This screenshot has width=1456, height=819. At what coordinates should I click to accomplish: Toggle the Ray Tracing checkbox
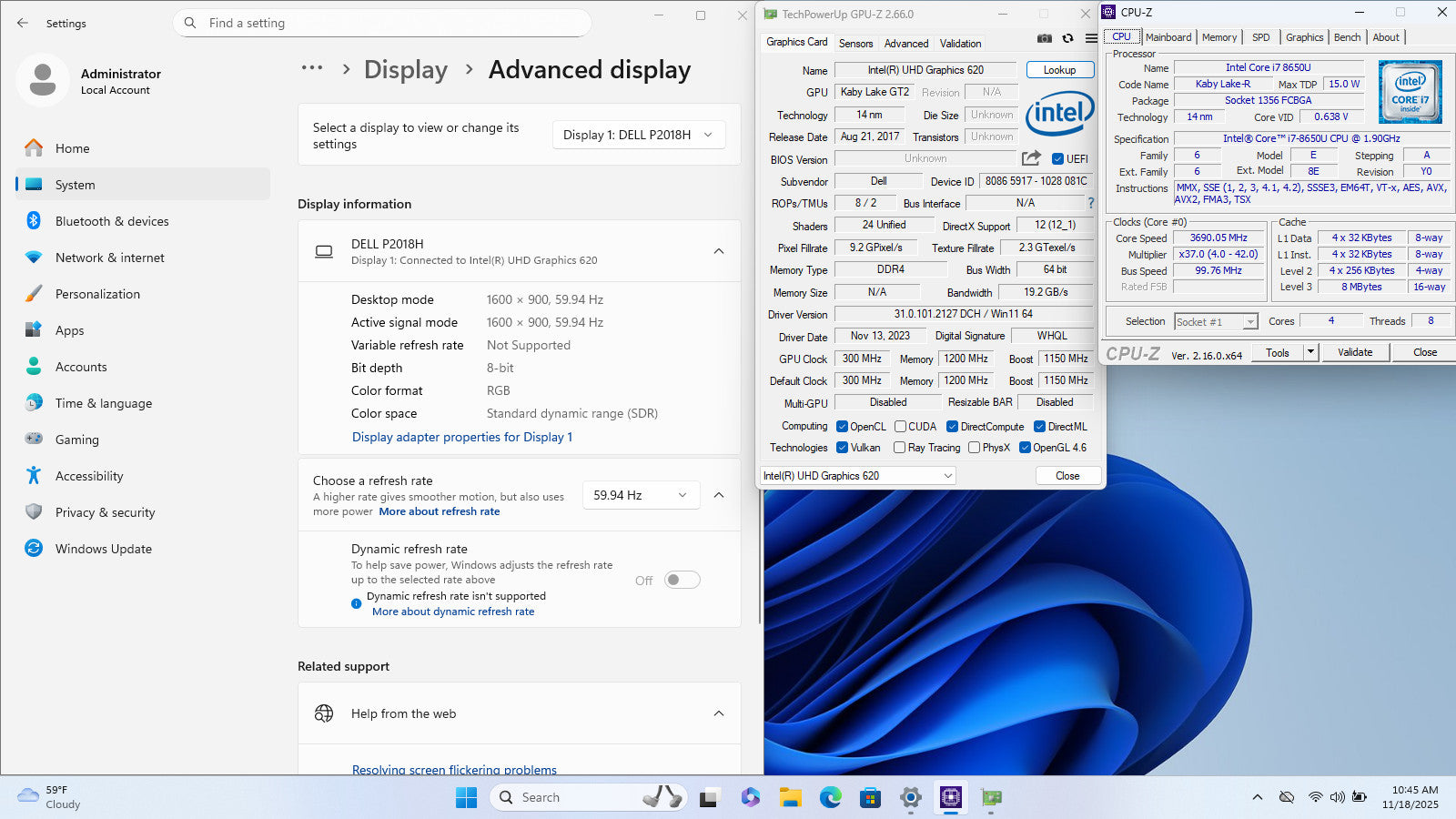point(899,448)
